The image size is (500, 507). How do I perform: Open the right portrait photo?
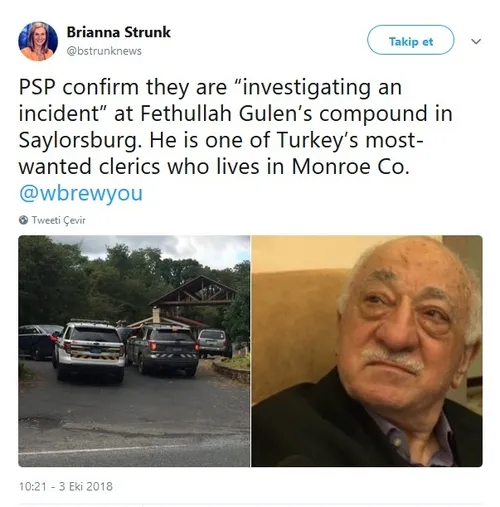click(367, 351)
